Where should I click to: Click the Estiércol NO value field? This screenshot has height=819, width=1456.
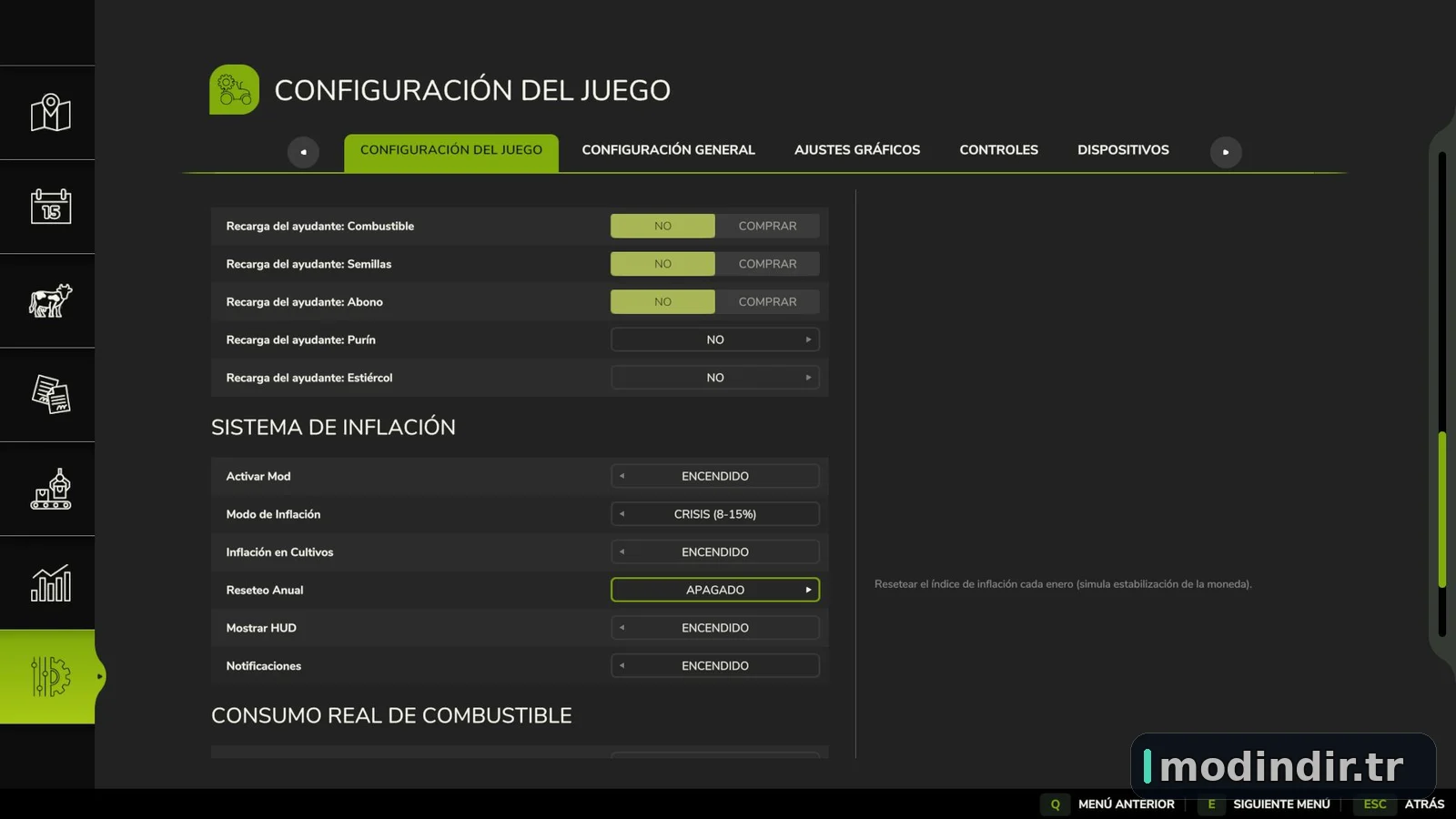coord(715,378)
